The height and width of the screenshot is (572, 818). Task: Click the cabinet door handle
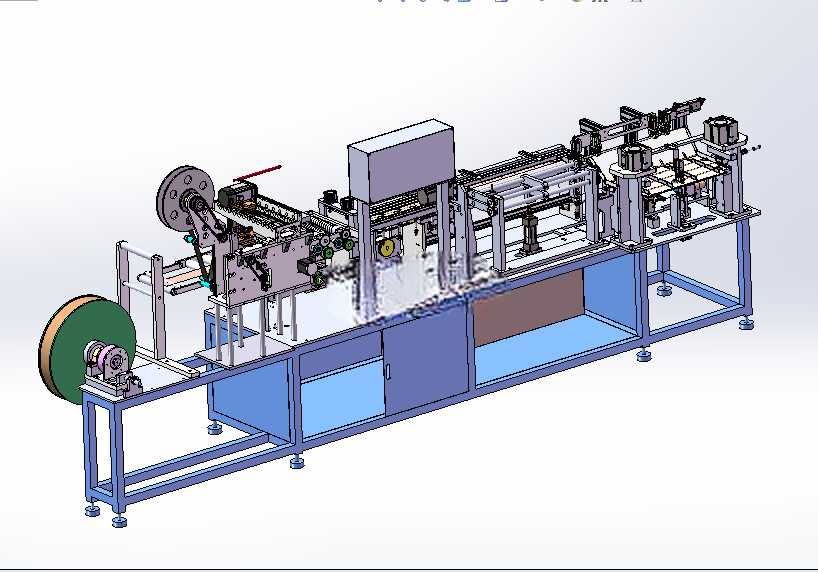pos(388,371)
